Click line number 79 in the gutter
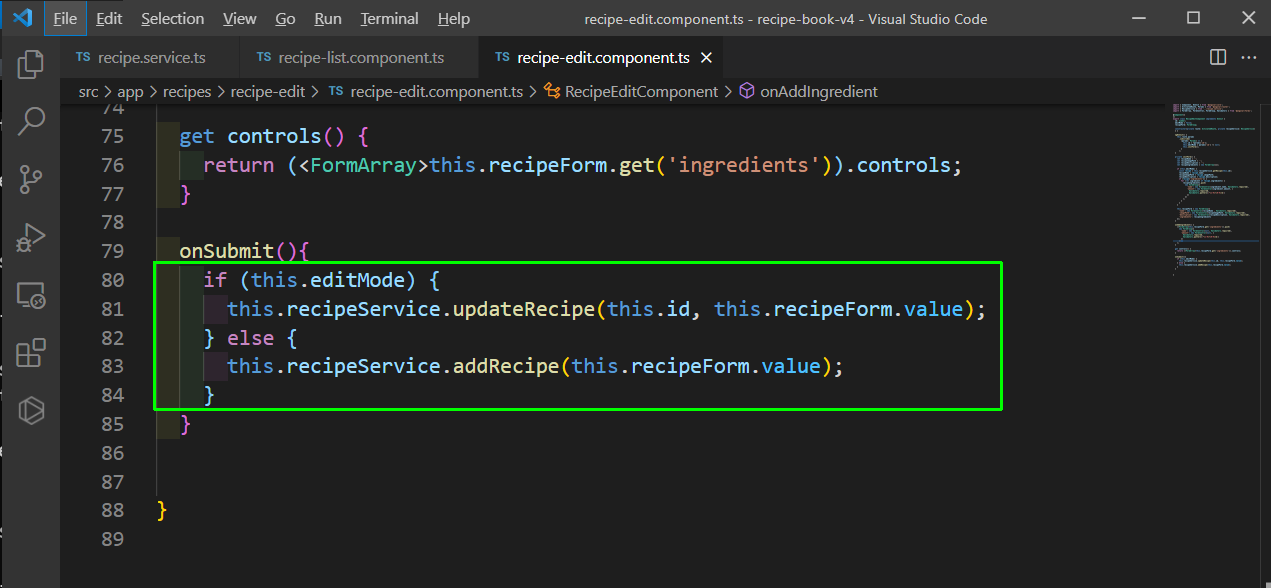The width and height of the screenshot is (1271, 588). pos(113,251)
